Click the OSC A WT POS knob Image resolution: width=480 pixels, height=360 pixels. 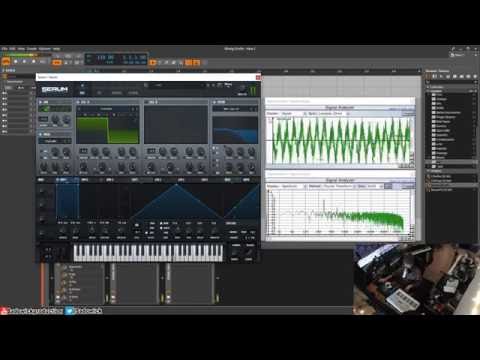point(83,167)
